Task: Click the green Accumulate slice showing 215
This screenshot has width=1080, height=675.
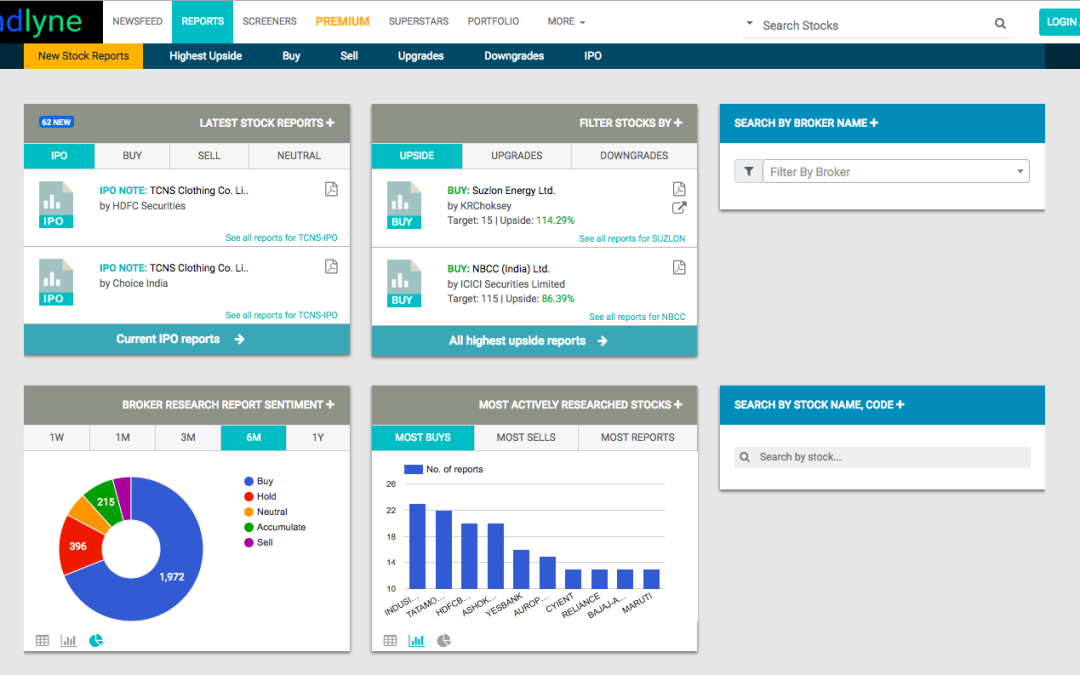Action: click(x=105, y=501)
